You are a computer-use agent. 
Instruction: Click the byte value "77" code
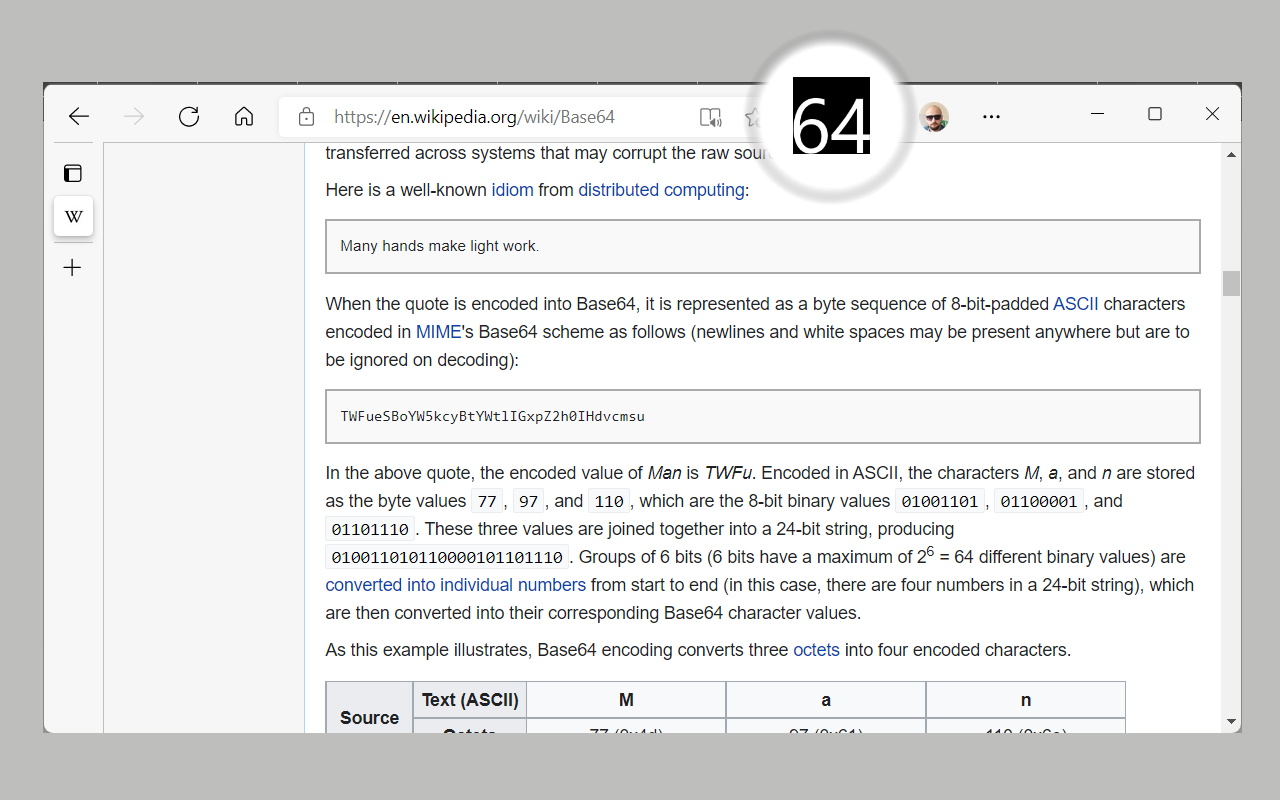coord(487,501)
